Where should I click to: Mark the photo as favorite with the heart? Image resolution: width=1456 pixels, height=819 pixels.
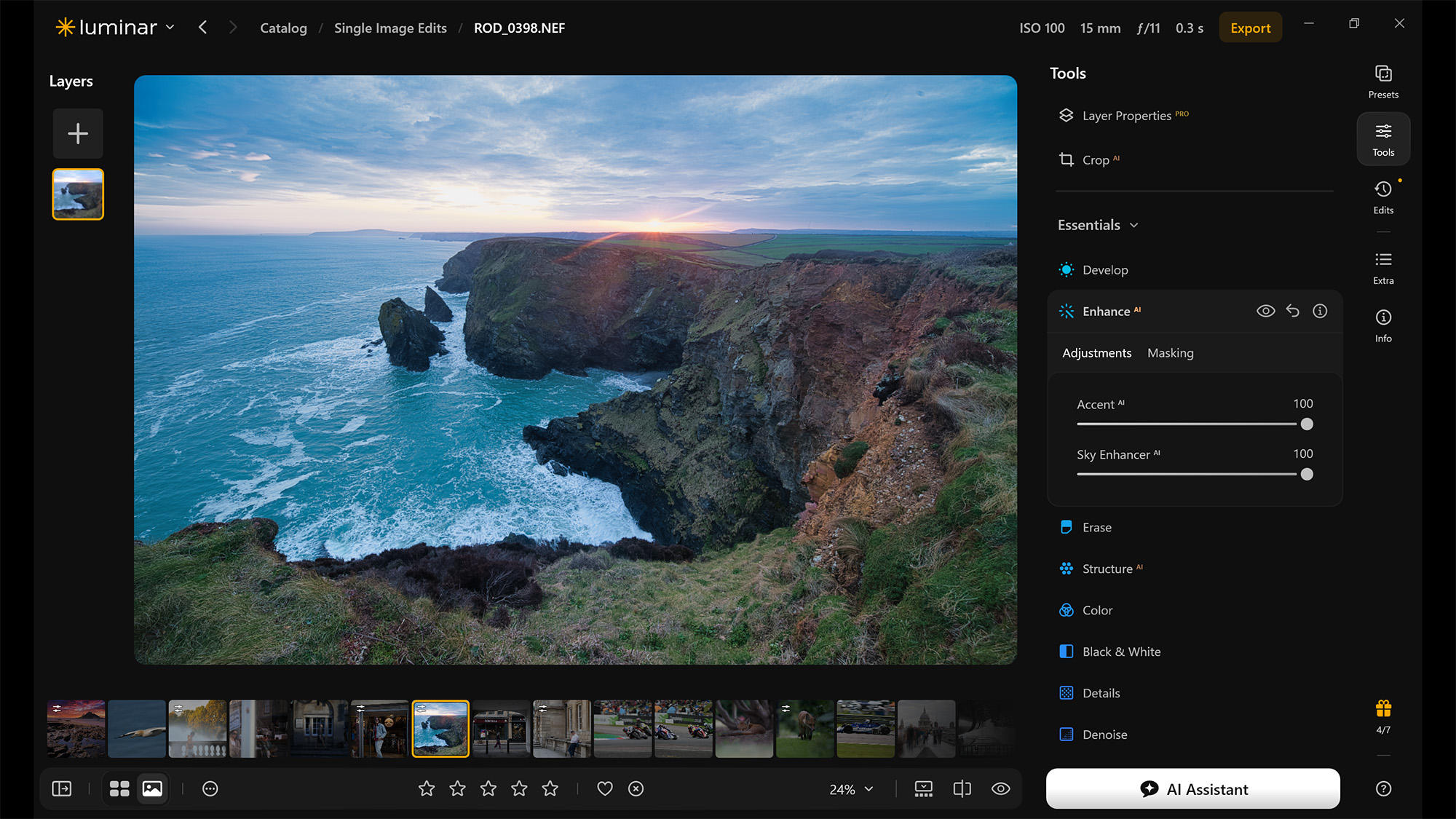click(x=604, y=788)
